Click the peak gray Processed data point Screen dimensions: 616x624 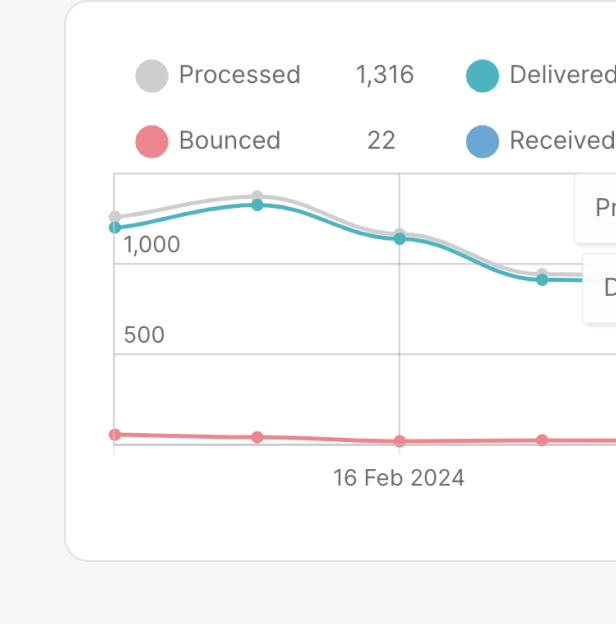257,196
